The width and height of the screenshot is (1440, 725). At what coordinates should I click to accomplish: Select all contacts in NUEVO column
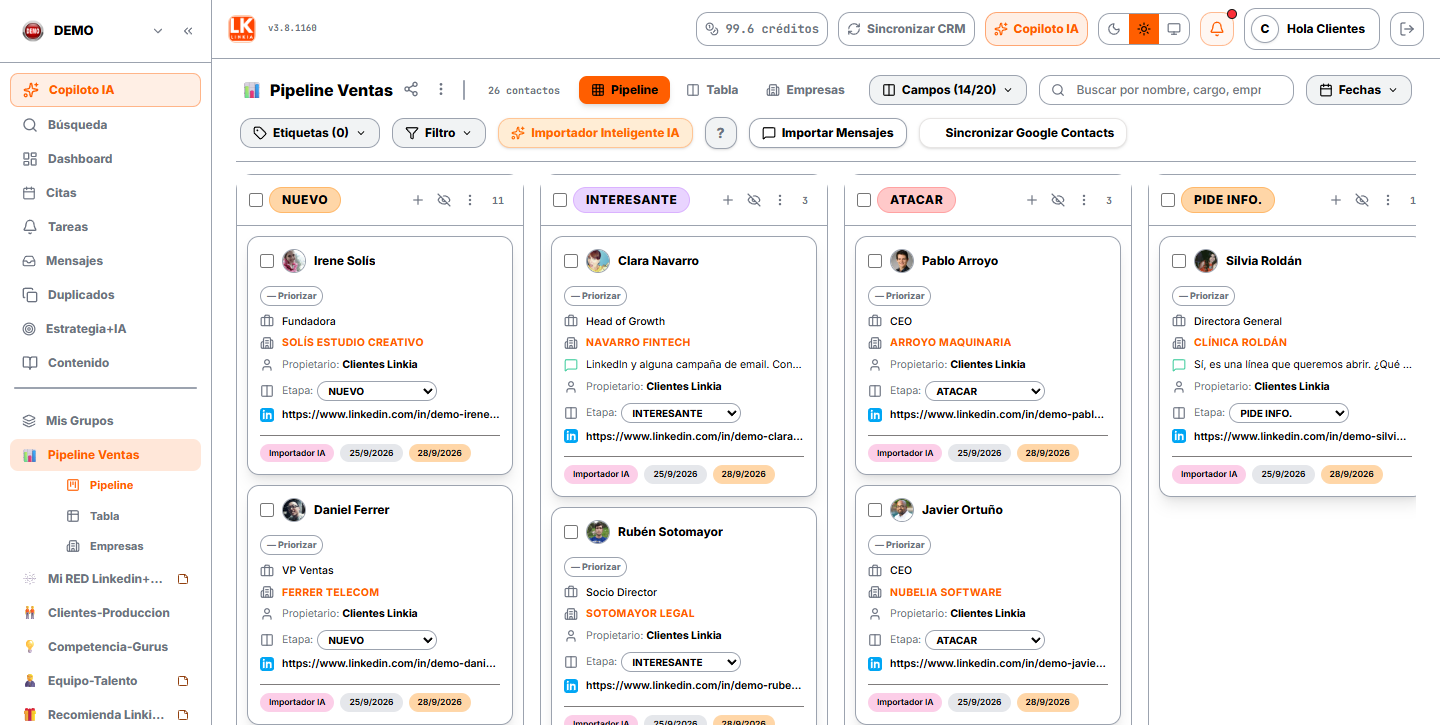256,200
